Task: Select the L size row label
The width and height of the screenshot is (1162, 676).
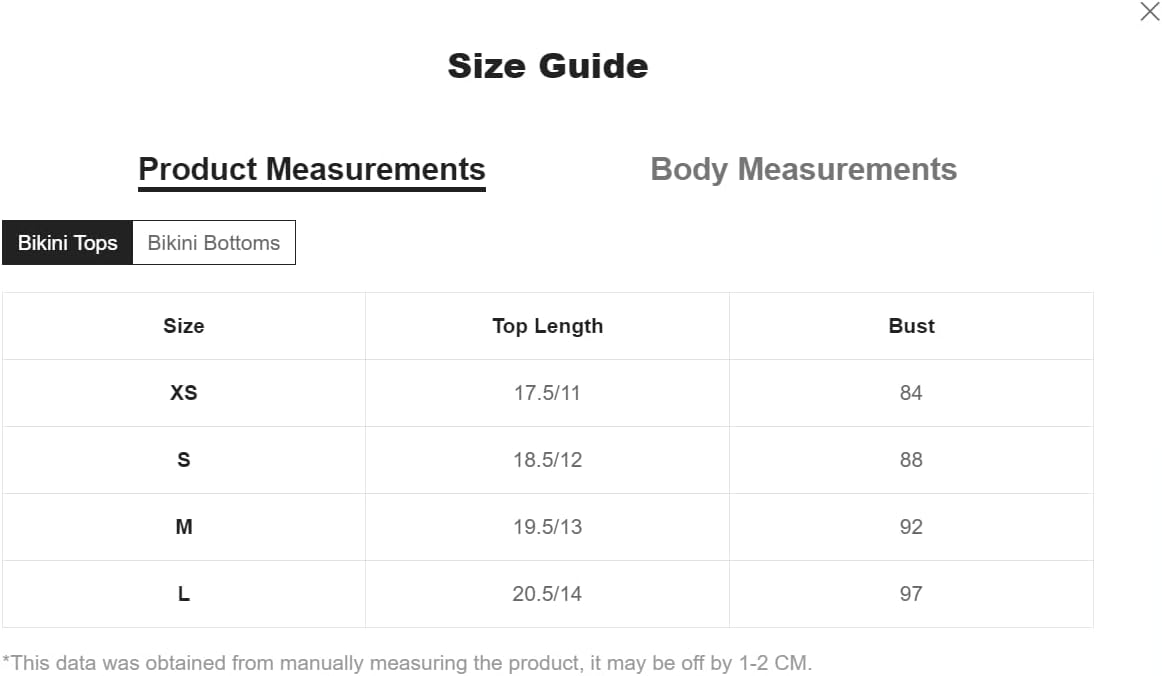Action: tap(184, 594)
